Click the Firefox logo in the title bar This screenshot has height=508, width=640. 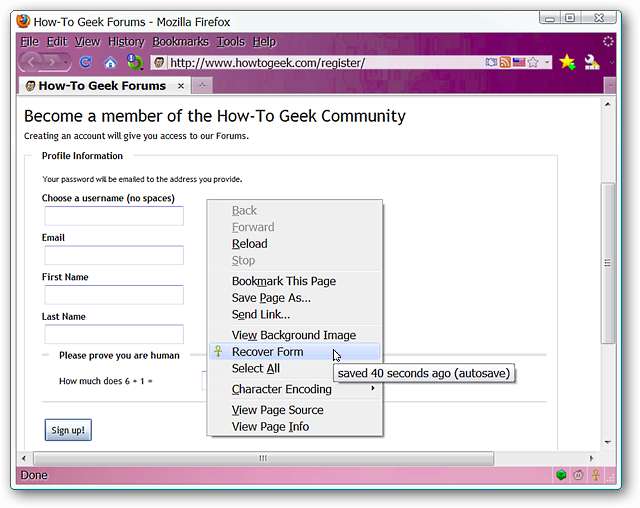(x=23, y=21)
